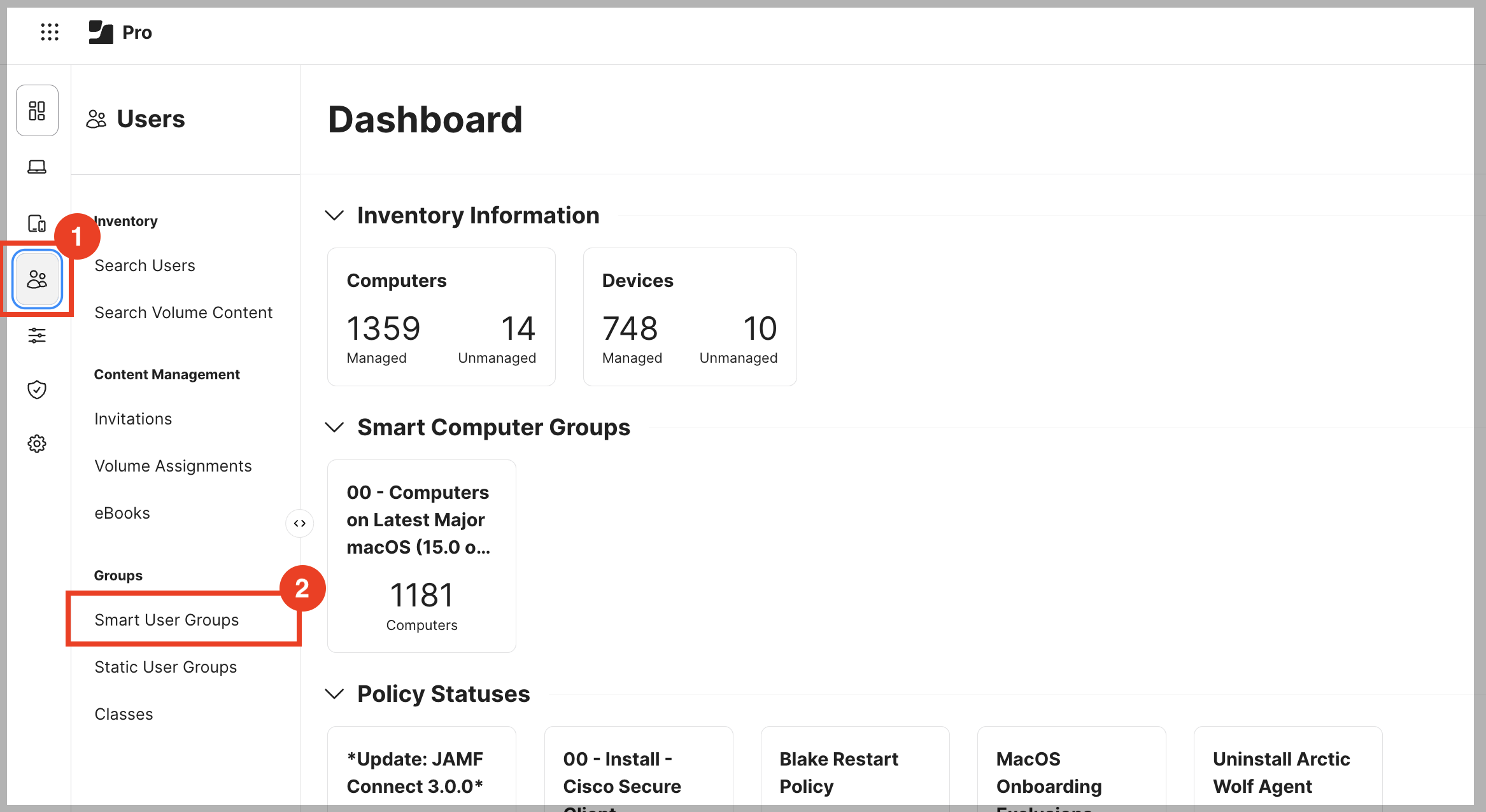Click the Computers card heading
Screen dimensions: 1486x812
(397, 281)
